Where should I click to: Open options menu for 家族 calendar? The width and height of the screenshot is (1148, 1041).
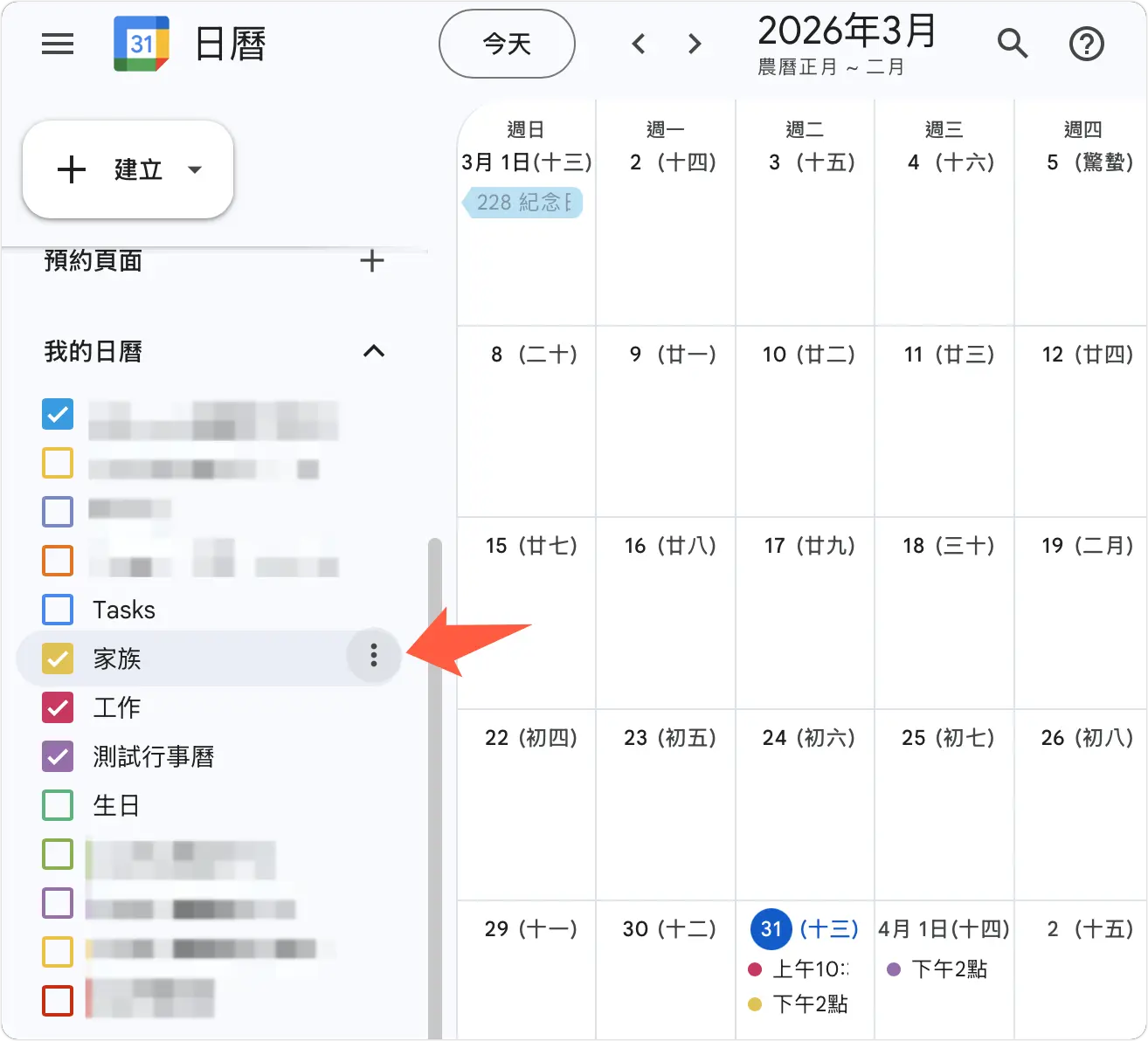(374, 655)
